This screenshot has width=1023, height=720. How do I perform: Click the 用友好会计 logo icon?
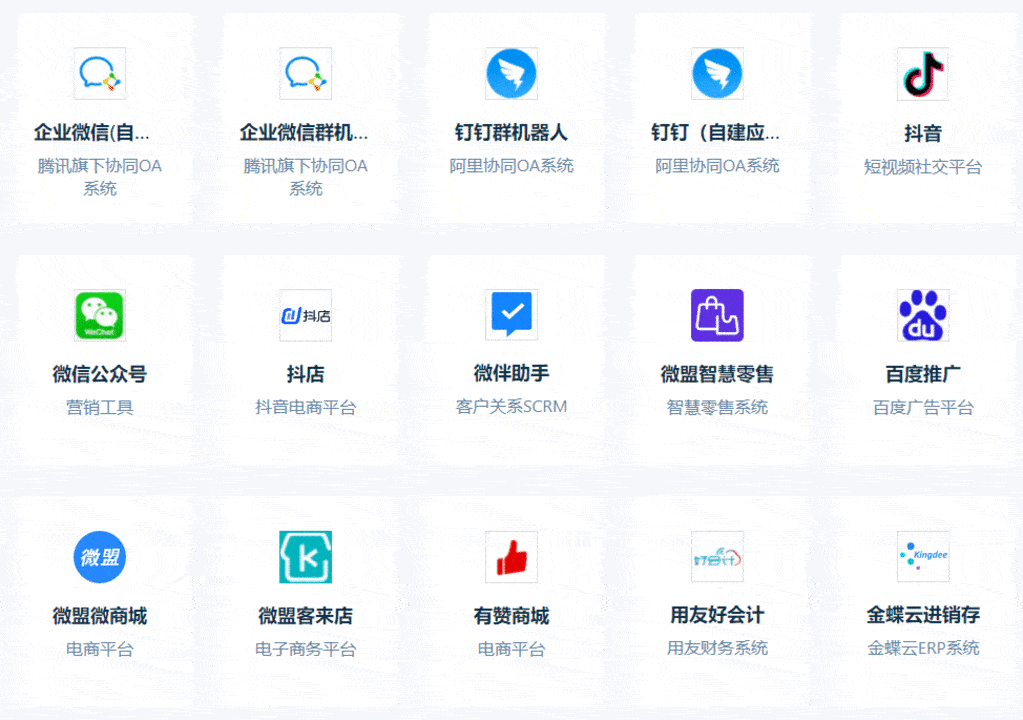pos(716,557)
